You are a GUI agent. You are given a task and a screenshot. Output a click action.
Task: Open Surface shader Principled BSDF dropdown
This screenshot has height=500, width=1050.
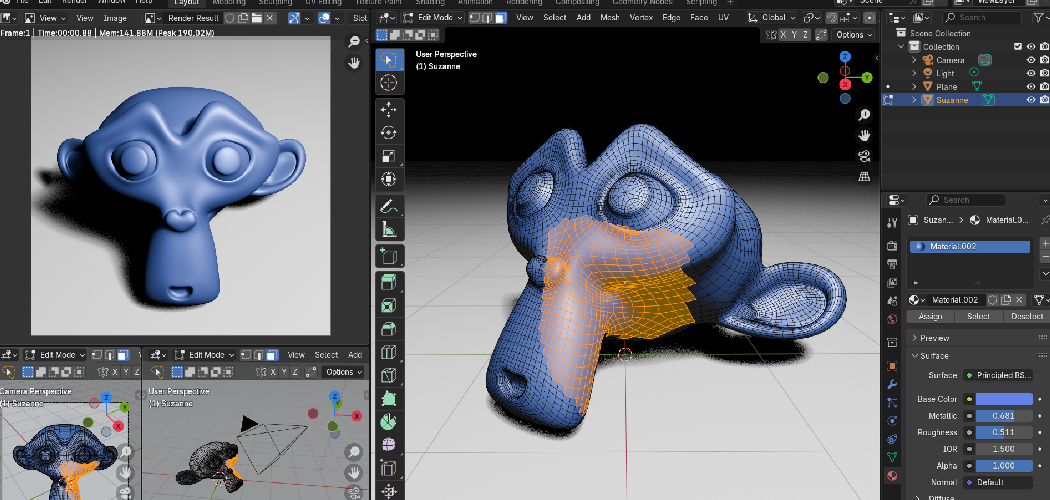pos(998,375)
